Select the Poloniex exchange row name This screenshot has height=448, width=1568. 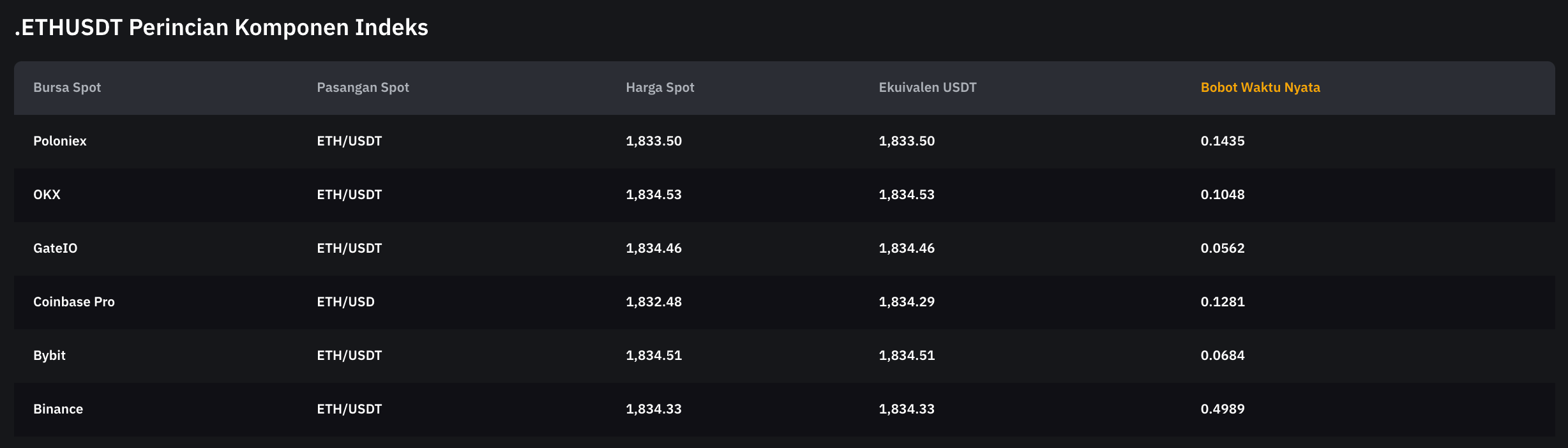pos(59,141)
